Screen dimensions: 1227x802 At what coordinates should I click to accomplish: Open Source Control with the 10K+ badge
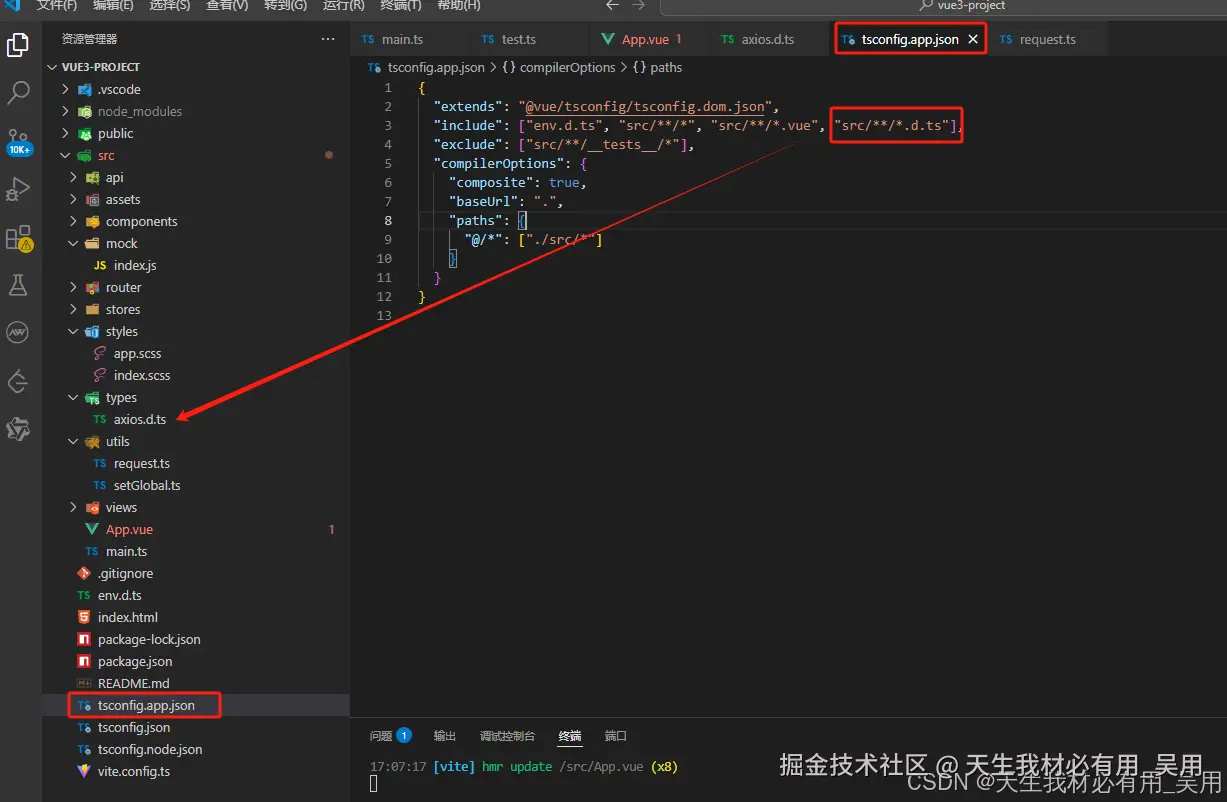tap(18, 141)
